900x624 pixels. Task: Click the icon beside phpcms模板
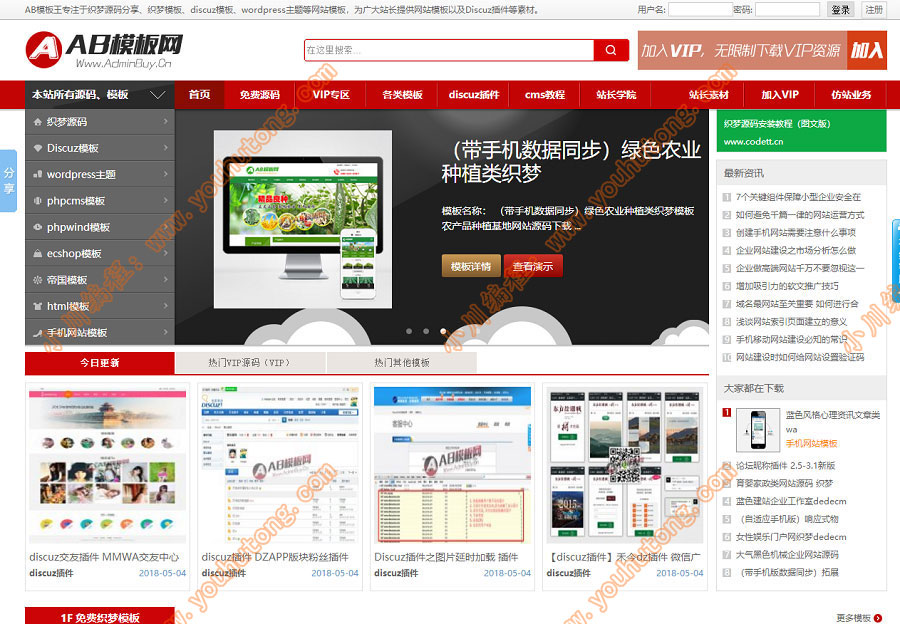tap(38, 201)
